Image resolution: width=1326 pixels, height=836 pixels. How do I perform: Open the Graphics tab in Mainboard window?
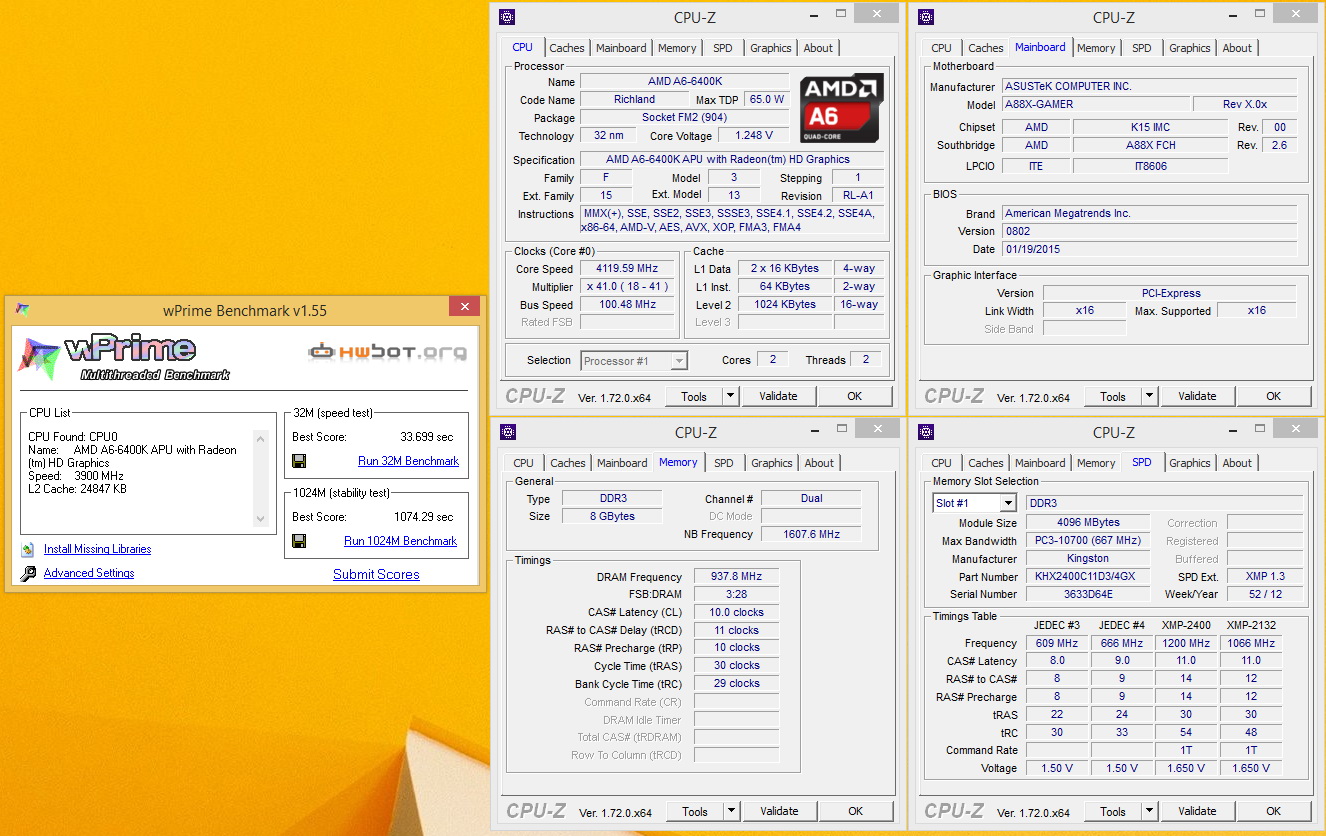(1190, 48)
